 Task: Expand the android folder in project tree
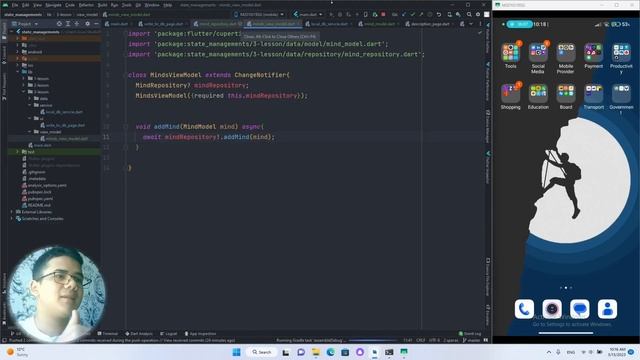(18, 52)
